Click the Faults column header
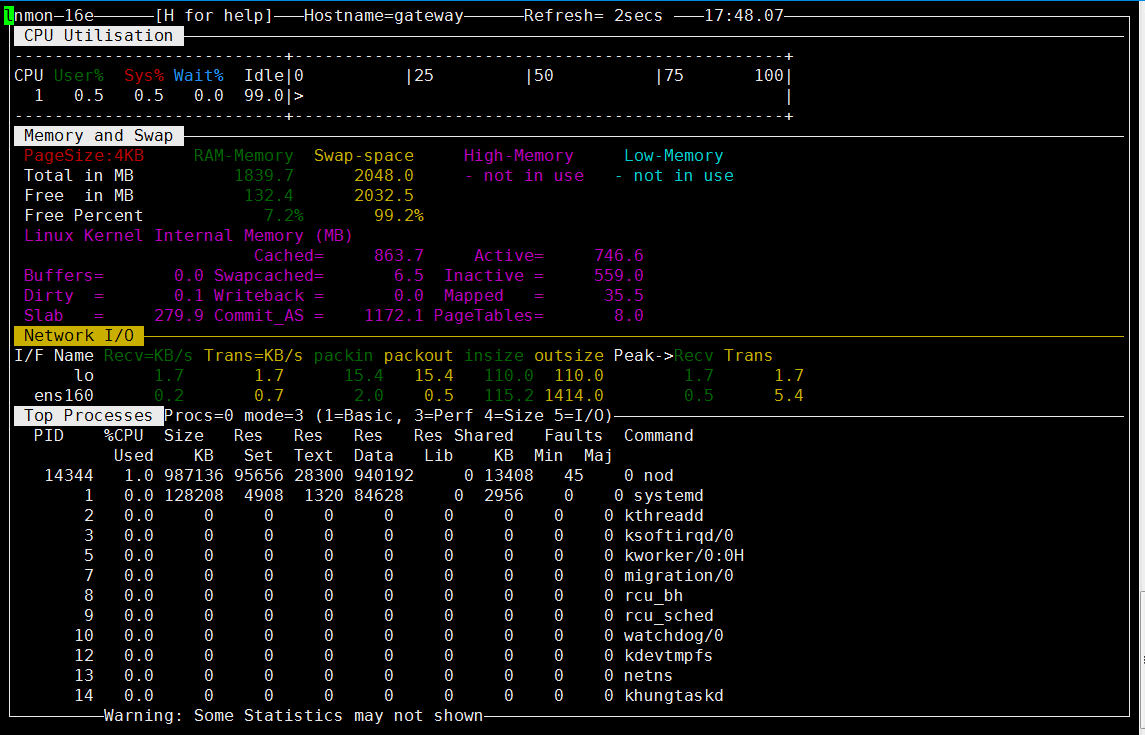1145x735 pixels. (574, 436)
